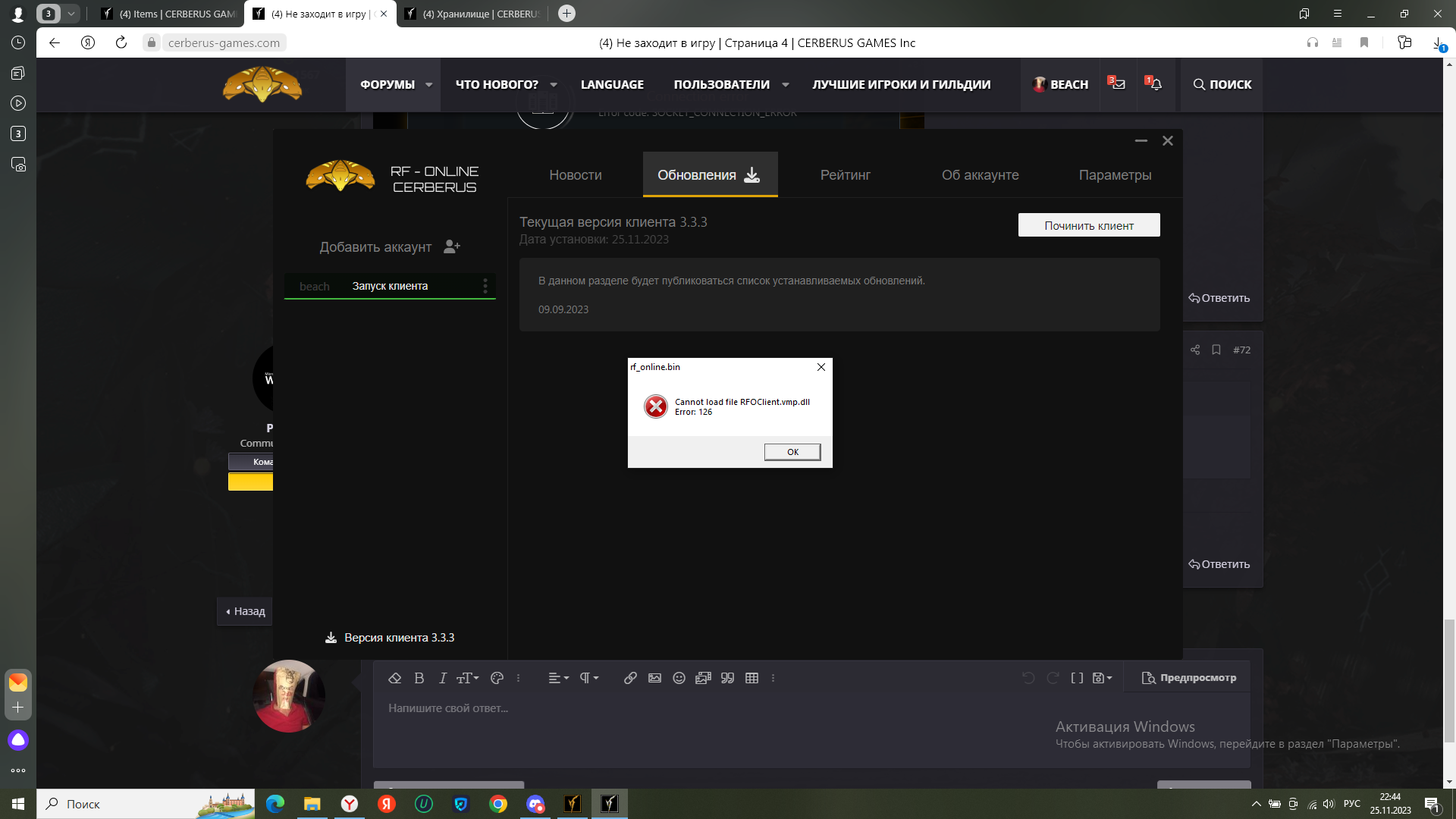The image size is (1456, 819).
Task: Open forum inbox messages envelope icon
Action: coord(1118,84)
